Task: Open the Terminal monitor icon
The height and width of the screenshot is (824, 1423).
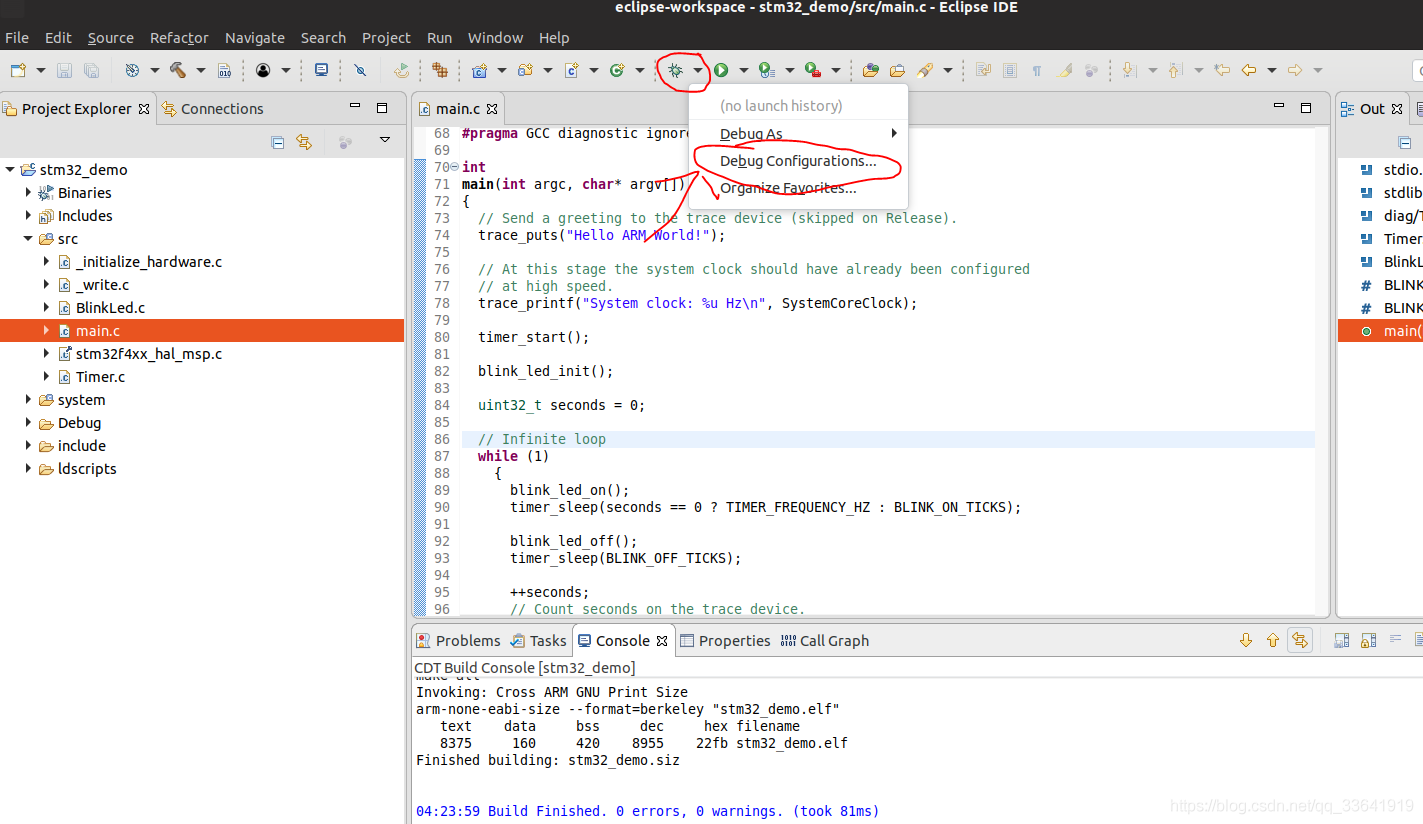Action: point(321,70)
